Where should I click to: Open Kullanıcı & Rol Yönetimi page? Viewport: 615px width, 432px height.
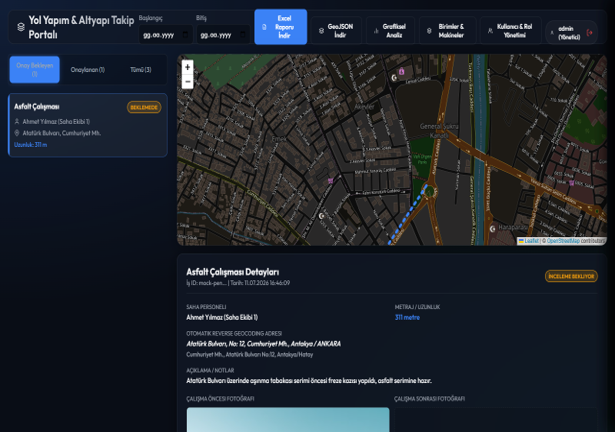coord(510,31)
